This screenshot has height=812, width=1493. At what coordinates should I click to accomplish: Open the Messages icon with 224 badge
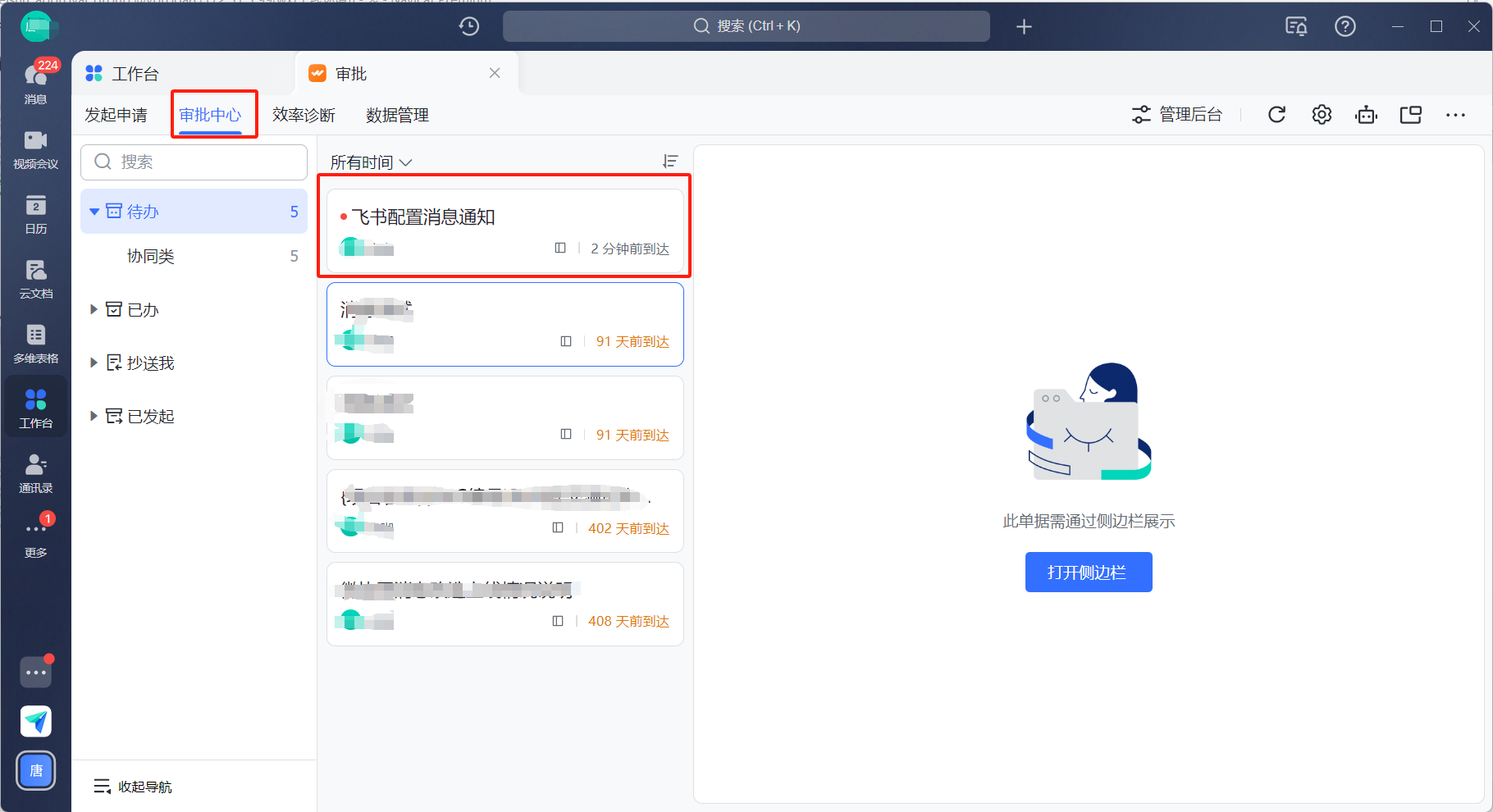pyautogui.click(x=35, y=83)
